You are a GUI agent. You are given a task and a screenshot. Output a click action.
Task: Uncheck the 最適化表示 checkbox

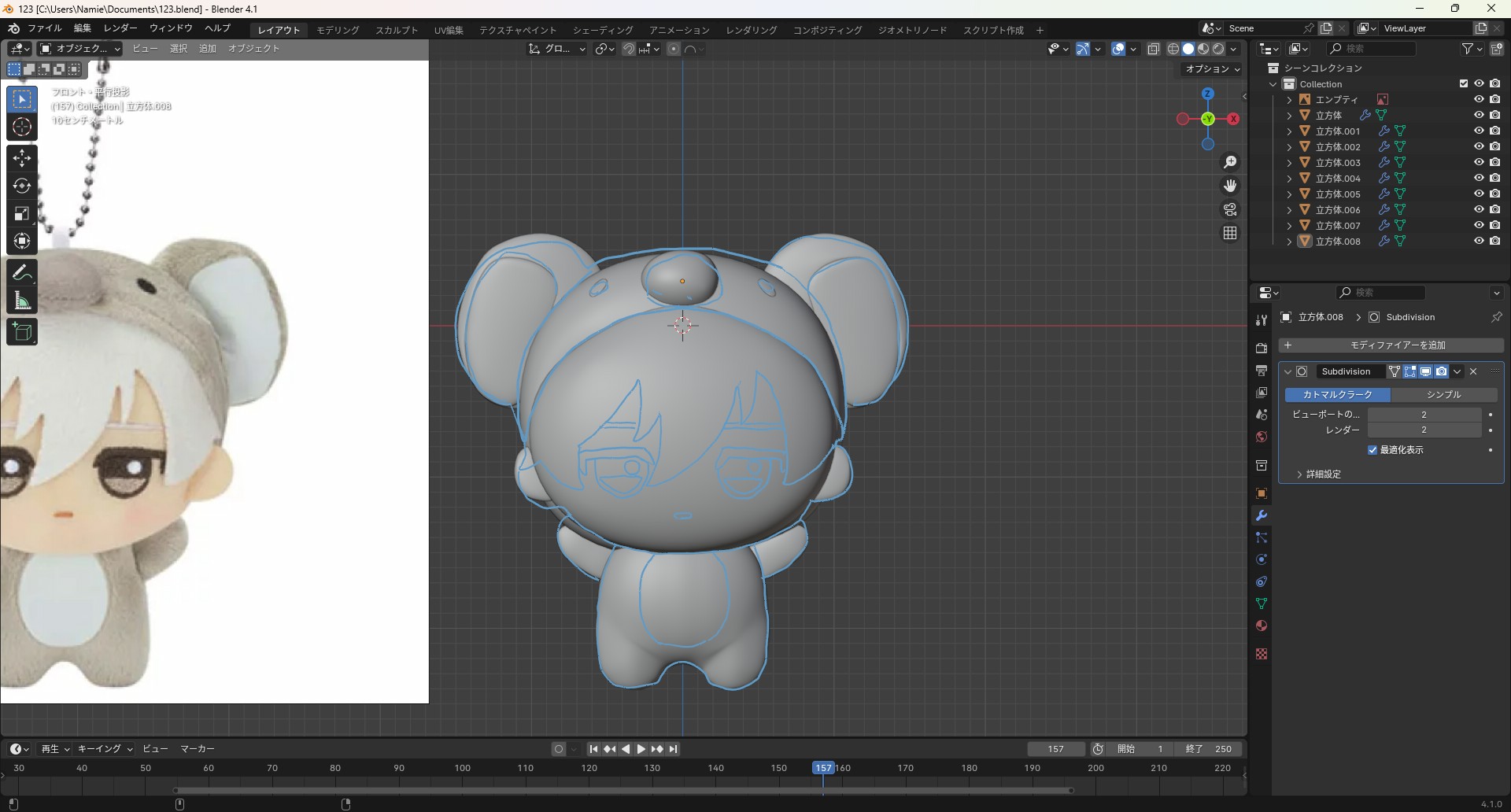[1372, 450]
